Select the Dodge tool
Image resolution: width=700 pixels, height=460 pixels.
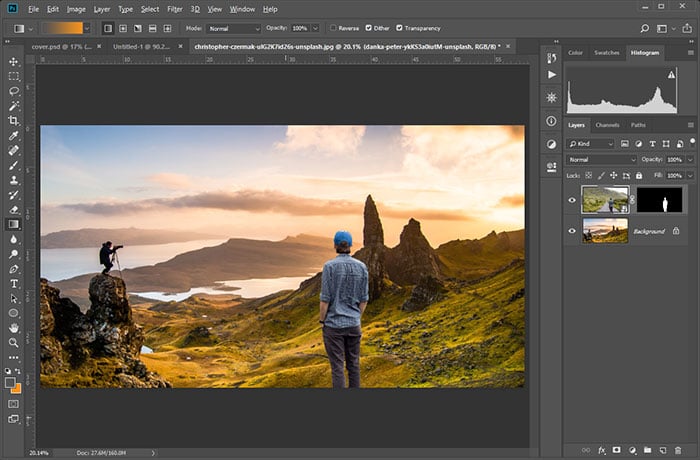(x=13, y=254)
